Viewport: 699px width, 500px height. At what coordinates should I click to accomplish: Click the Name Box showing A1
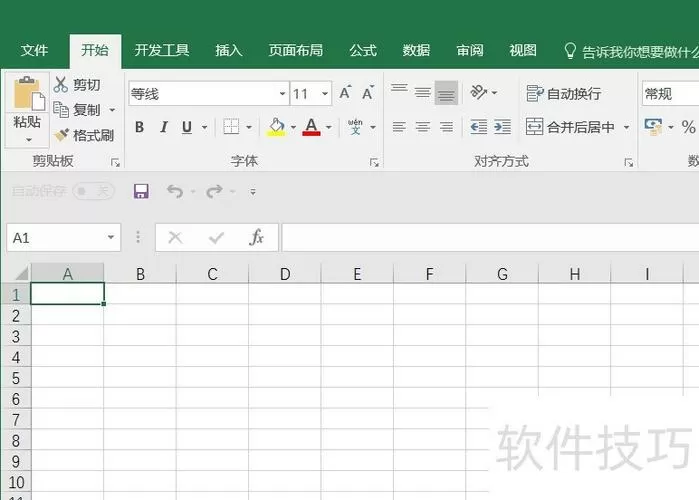click(64, 238)
